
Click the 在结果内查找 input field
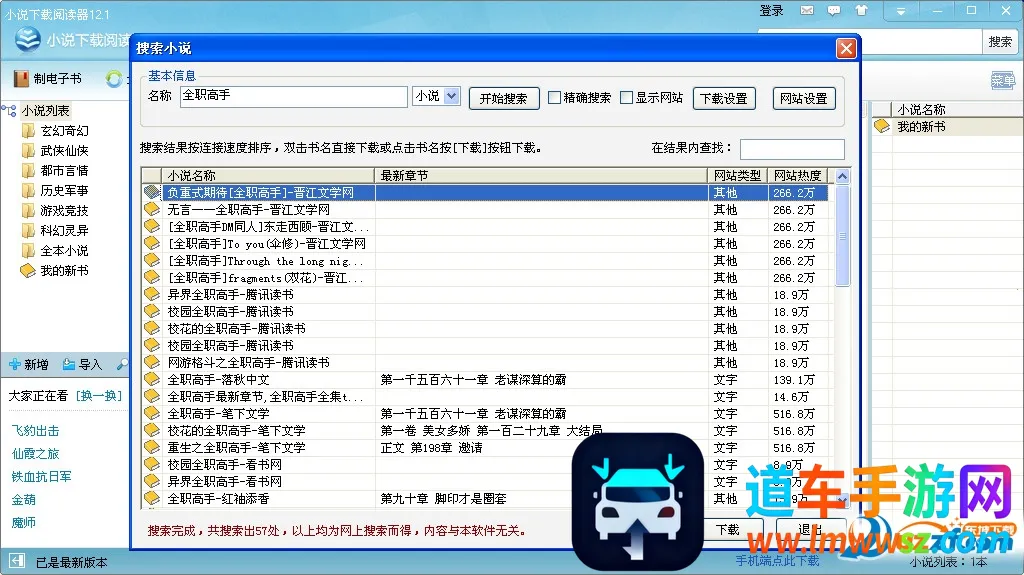pos(792,149)
